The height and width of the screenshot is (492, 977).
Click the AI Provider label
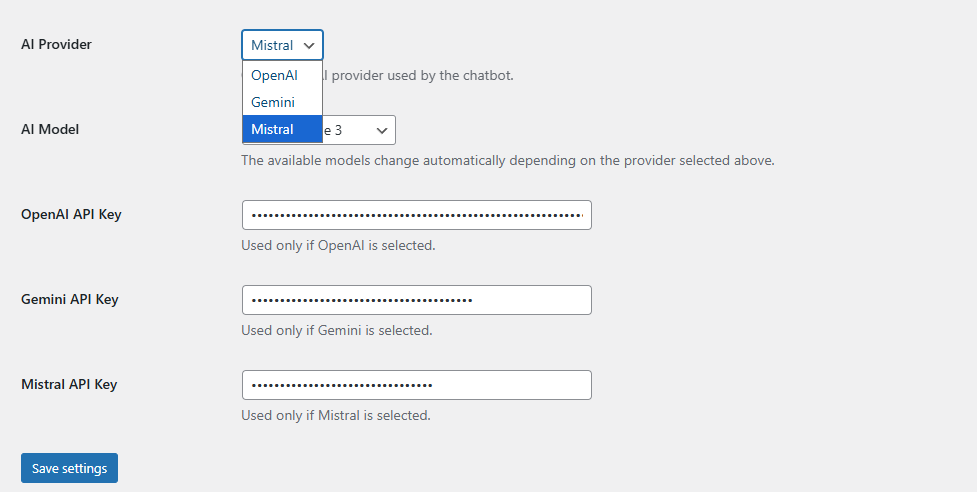(x=63, y=44)
